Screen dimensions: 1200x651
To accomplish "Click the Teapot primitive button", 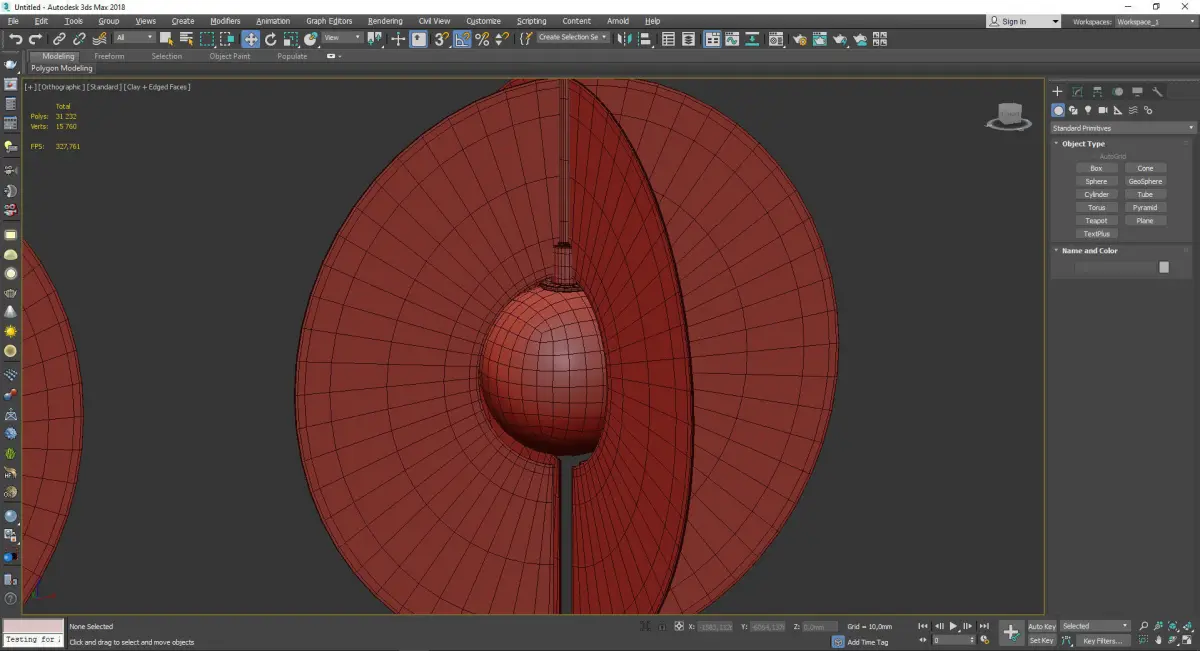I will point(1097,220).
